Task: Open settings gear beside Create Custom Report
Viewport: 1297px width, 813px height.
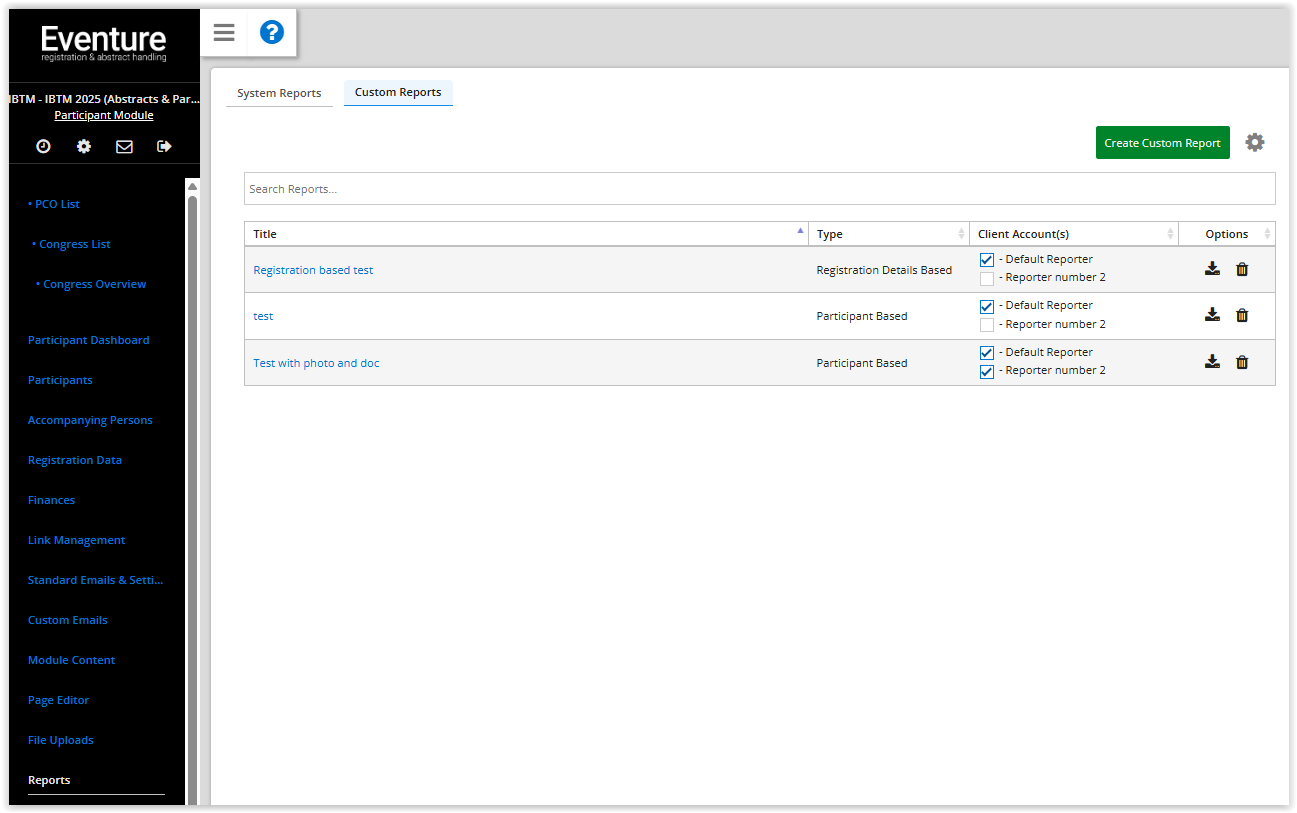Action: (1254, 143)
